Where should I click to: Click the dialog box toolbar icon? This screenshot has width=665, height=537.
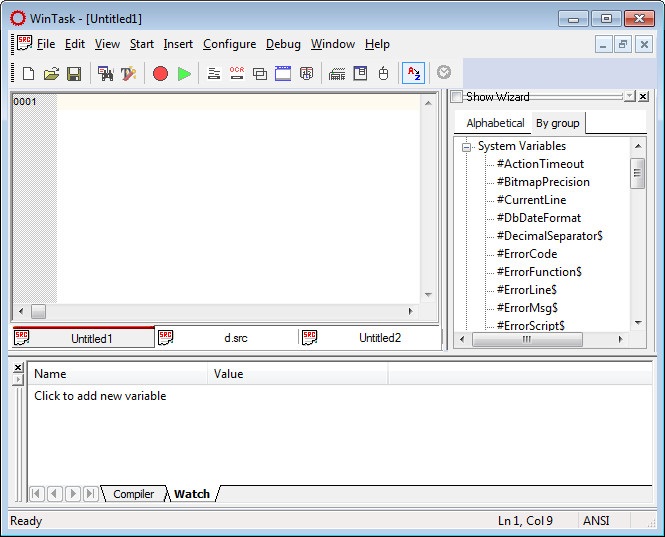[360, 73]
